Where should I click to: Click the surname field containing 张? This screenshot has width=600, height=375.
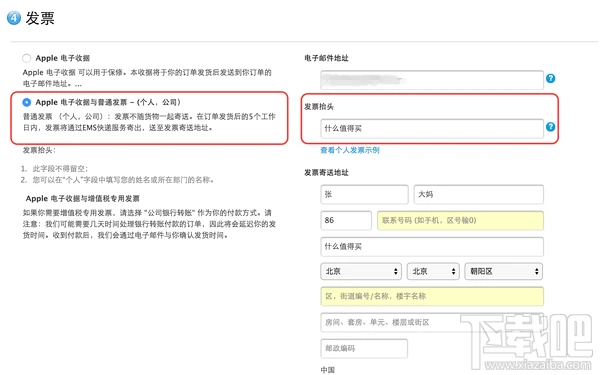pos(364,194)
